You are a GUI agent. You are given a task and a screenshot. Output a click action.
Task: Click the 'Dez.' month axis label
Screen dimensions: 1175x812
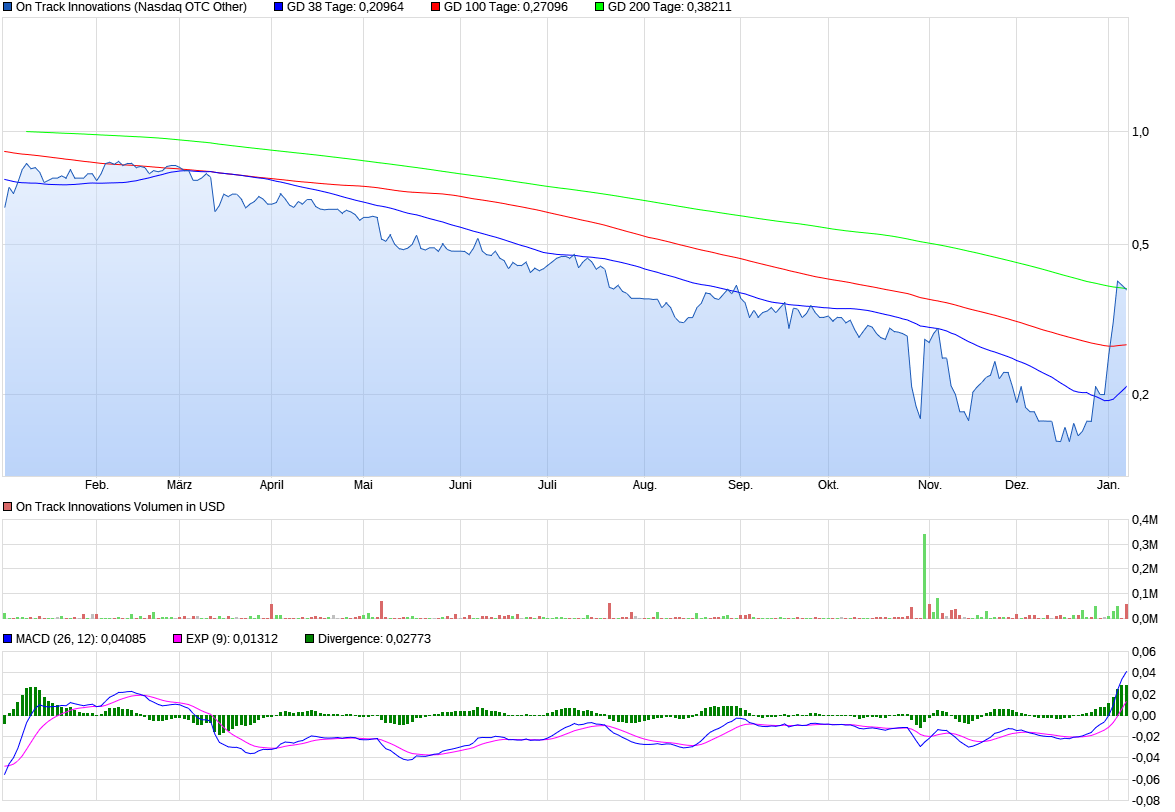pos(1017,485)
